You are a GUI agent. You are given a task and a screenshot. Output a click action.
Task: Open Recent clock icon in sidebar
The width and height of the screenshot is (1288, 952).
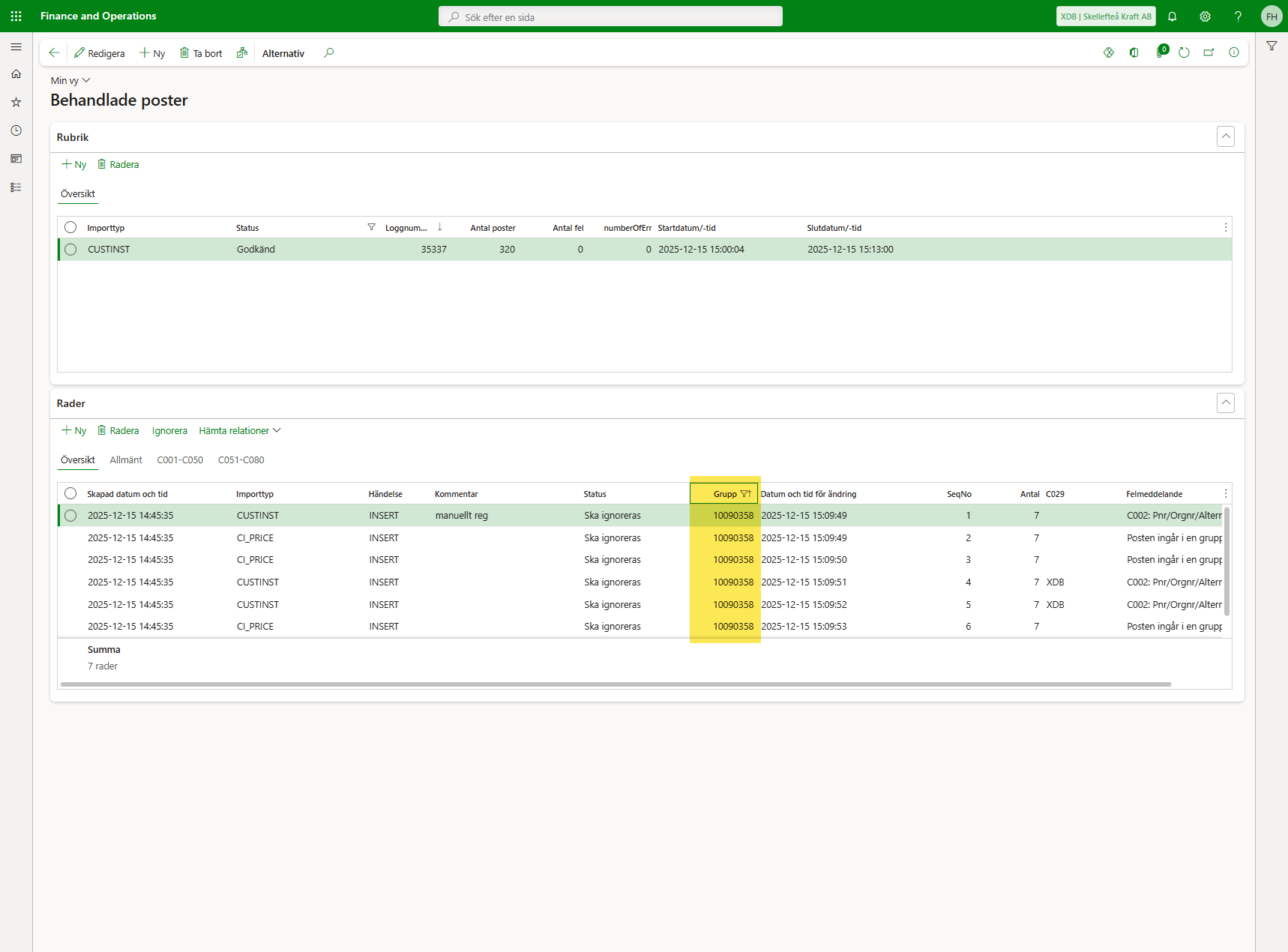[x=16, y=130]
